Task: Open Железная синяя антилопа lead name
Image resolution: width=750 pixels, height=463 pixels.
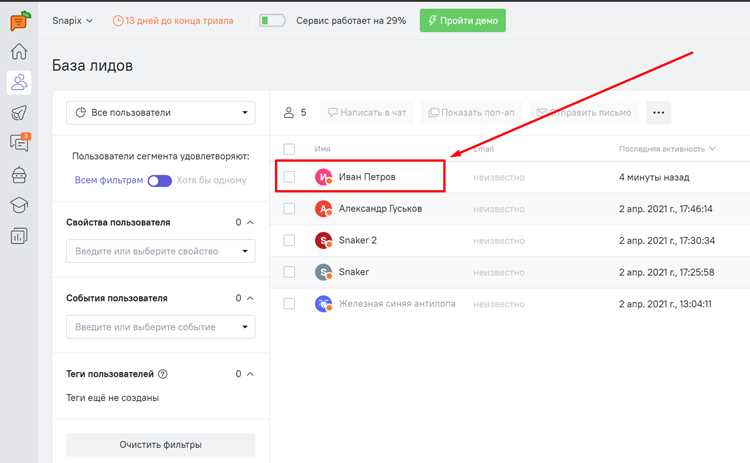Action: [397, 304]
